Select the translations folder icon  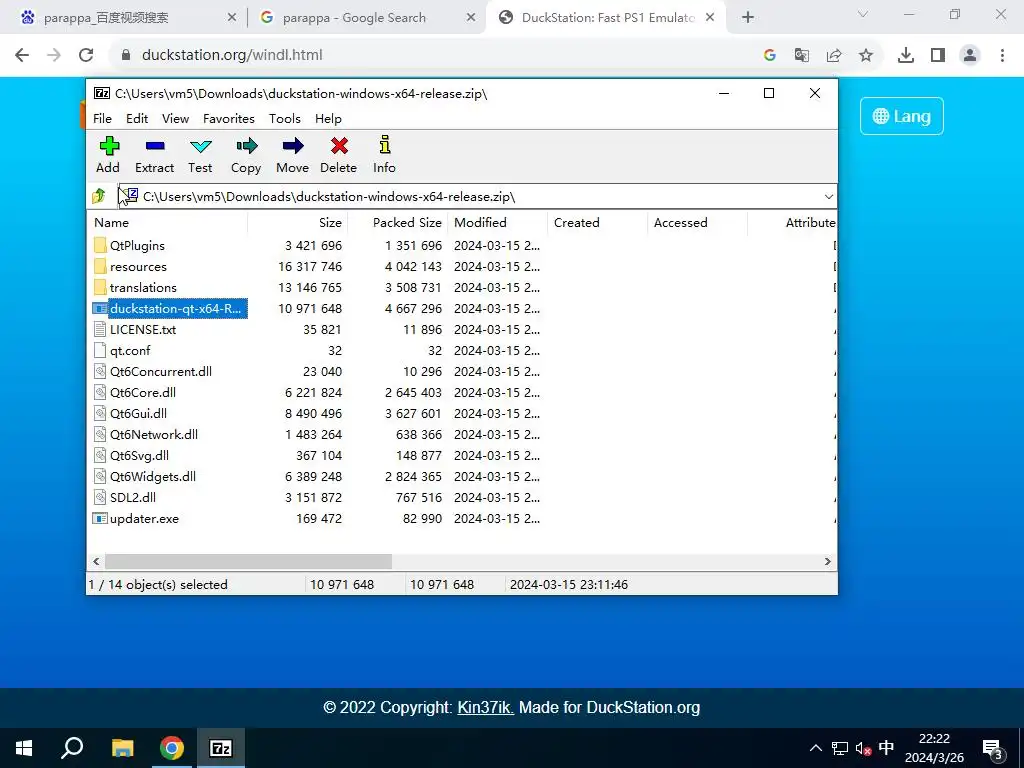100,287
